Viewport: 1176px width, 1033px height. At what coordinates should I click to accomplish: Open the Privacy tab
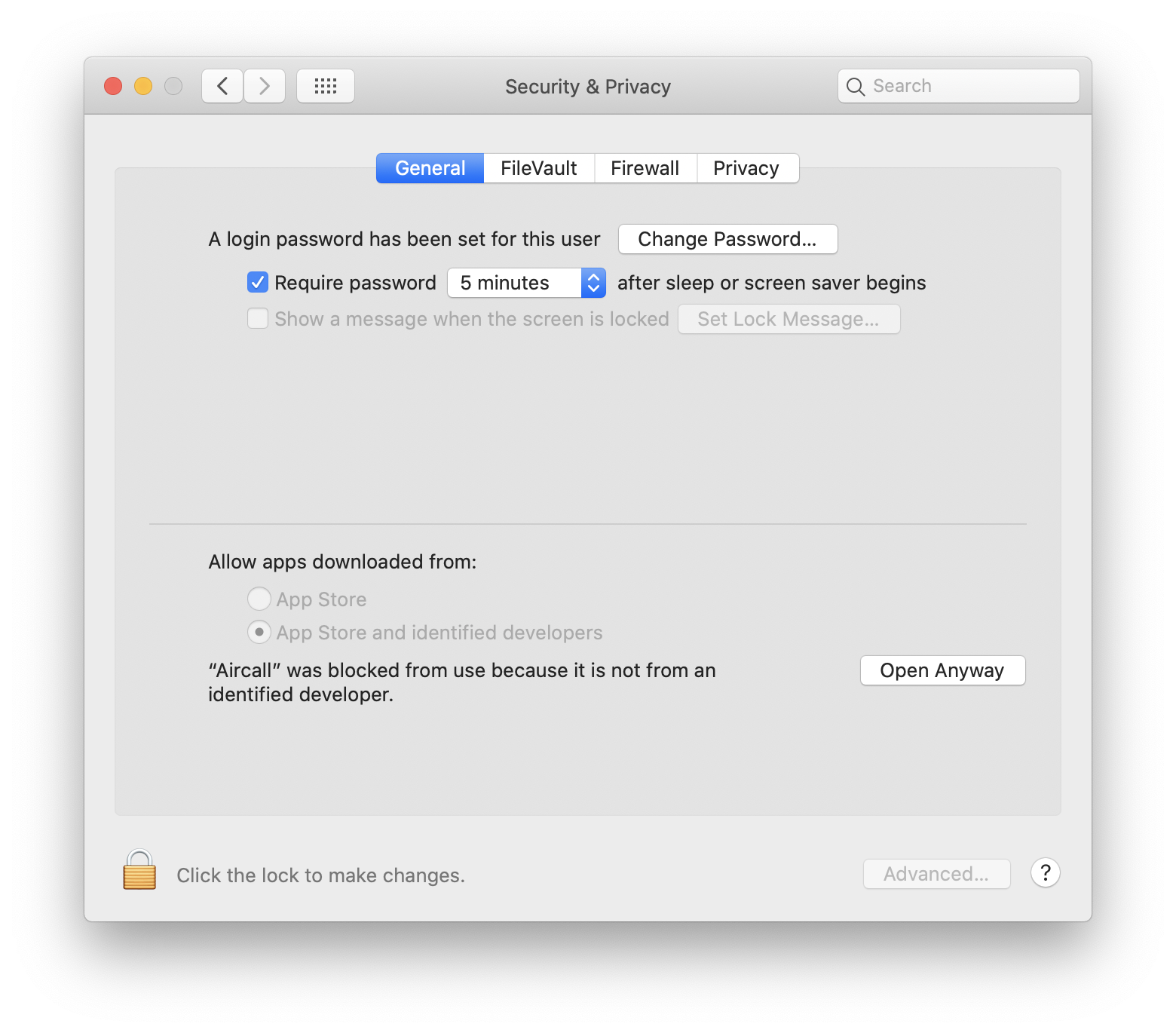pyautogui.click(x=747, y=168)
